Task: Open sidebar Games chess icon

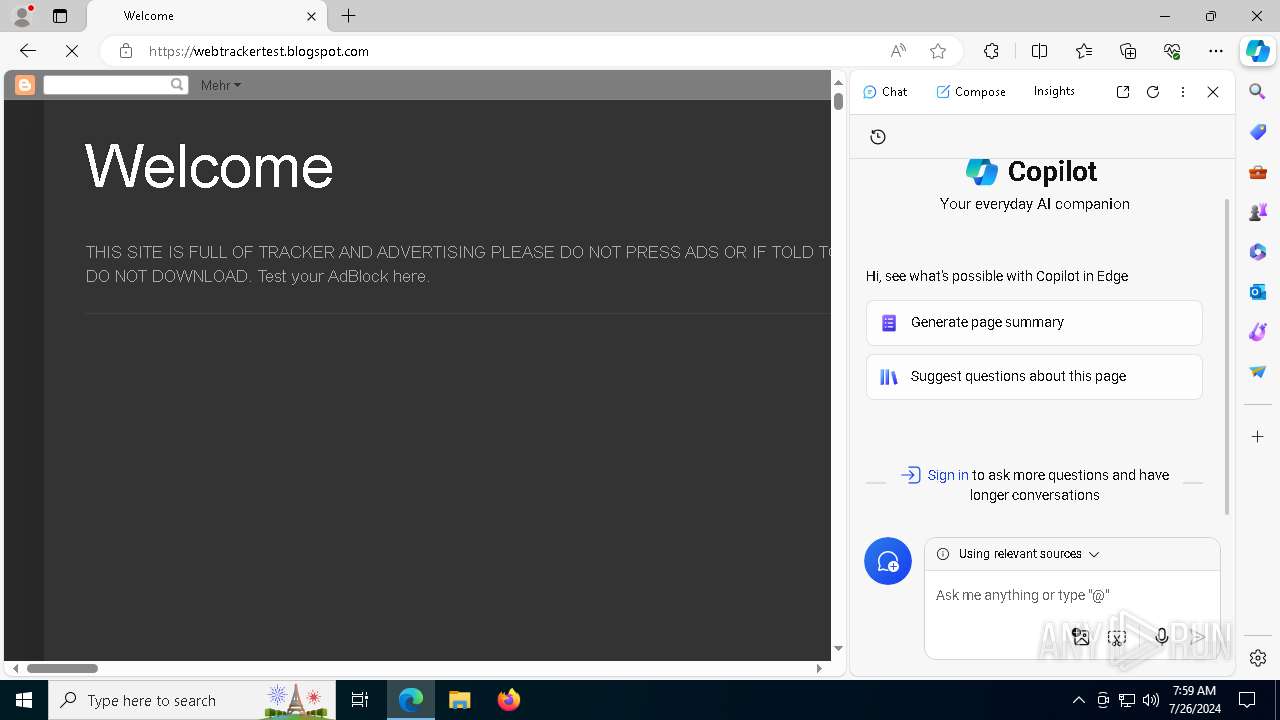Action: 1258,212
